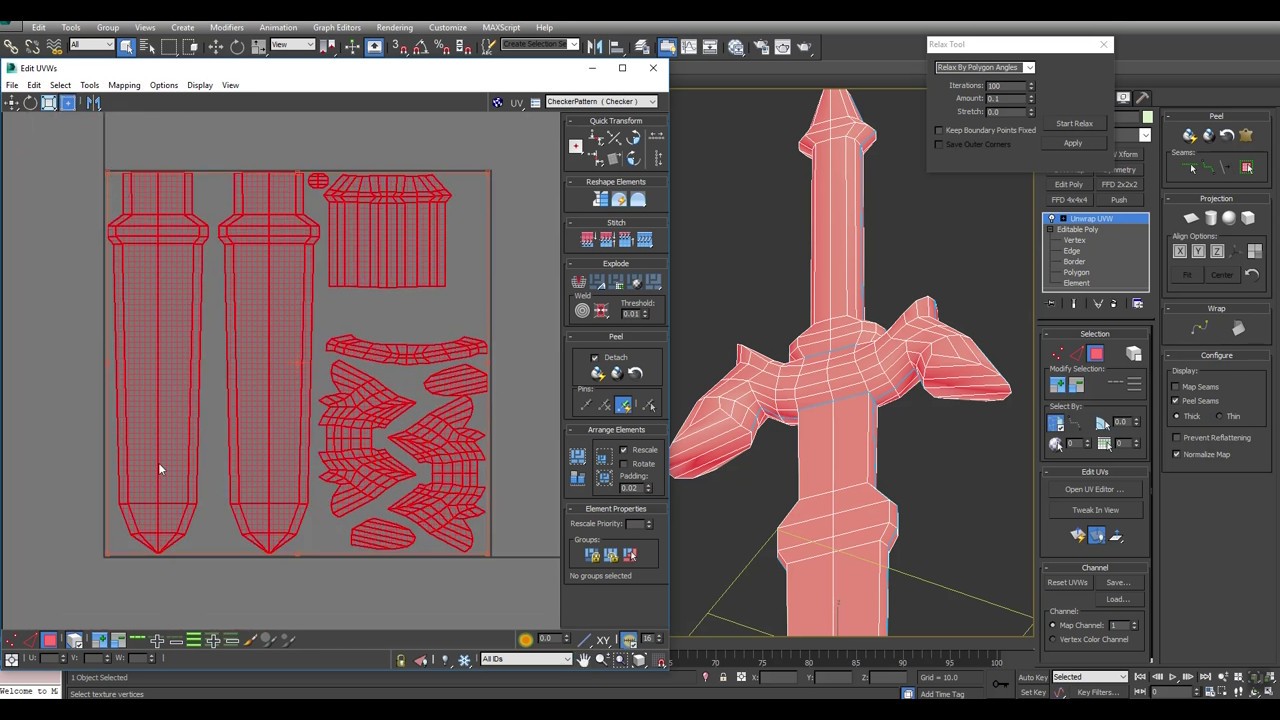The width and height of the screenshot is (1280, 720).
Task: Select Vertex Color Channel radio button
Action: [x=1053, y=639]
